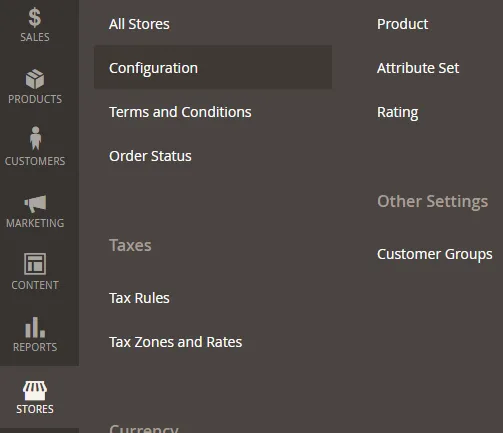
Task: Open Terms and Conditions
Action: (180, 112)
